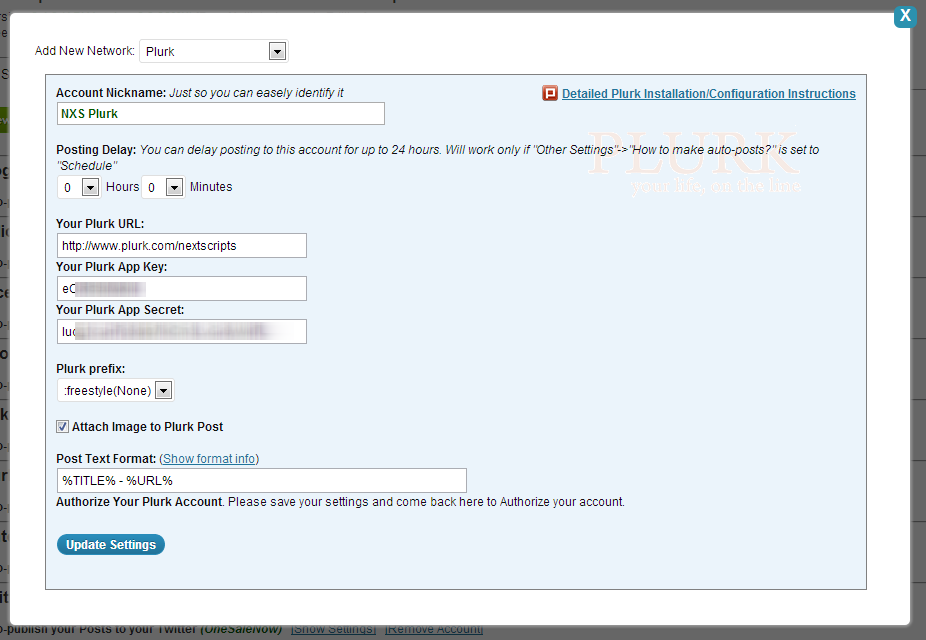Image resolution: width=926 pixels, height=640 pixels.
Task: Open the Add New Network dropdown
Action: click(214, 51)
